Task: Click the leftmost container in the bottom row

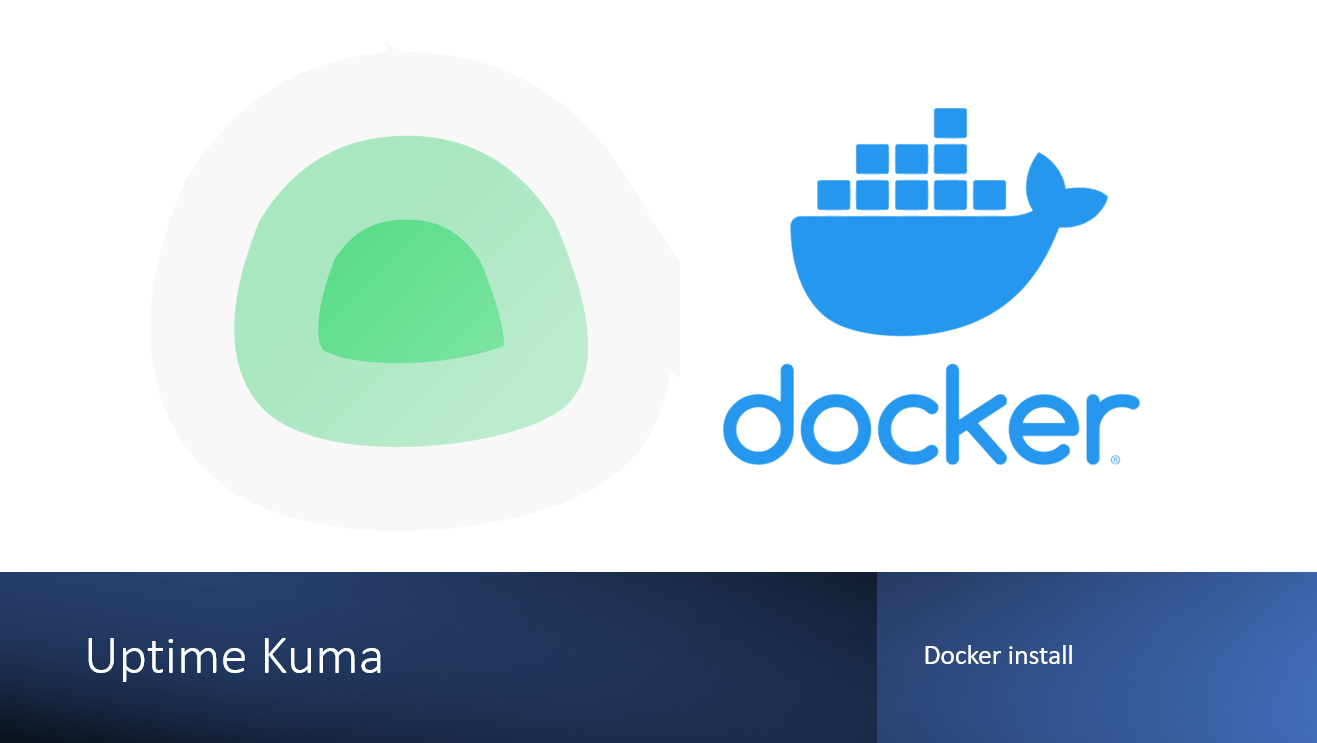Action: click(x=834, y=195)
